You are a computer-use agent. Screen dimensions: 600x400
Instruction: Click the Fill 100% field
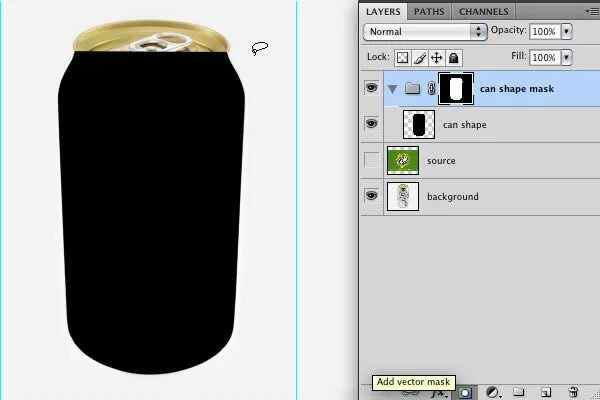point(545,57)
